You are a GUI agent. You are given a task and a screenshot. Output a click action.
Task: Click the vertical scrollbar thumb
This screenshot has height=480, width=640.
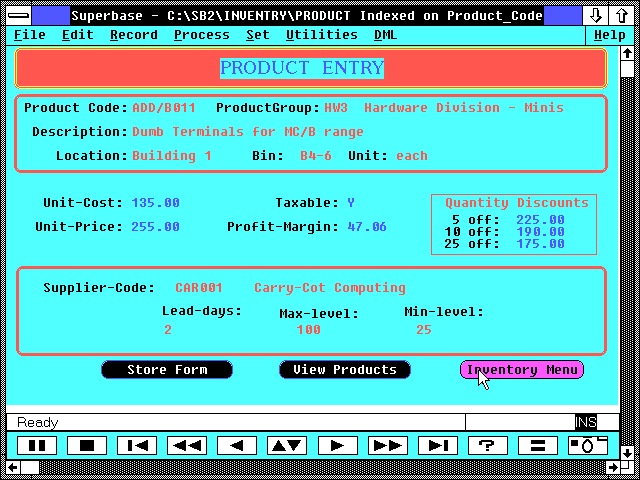[627, 69]
